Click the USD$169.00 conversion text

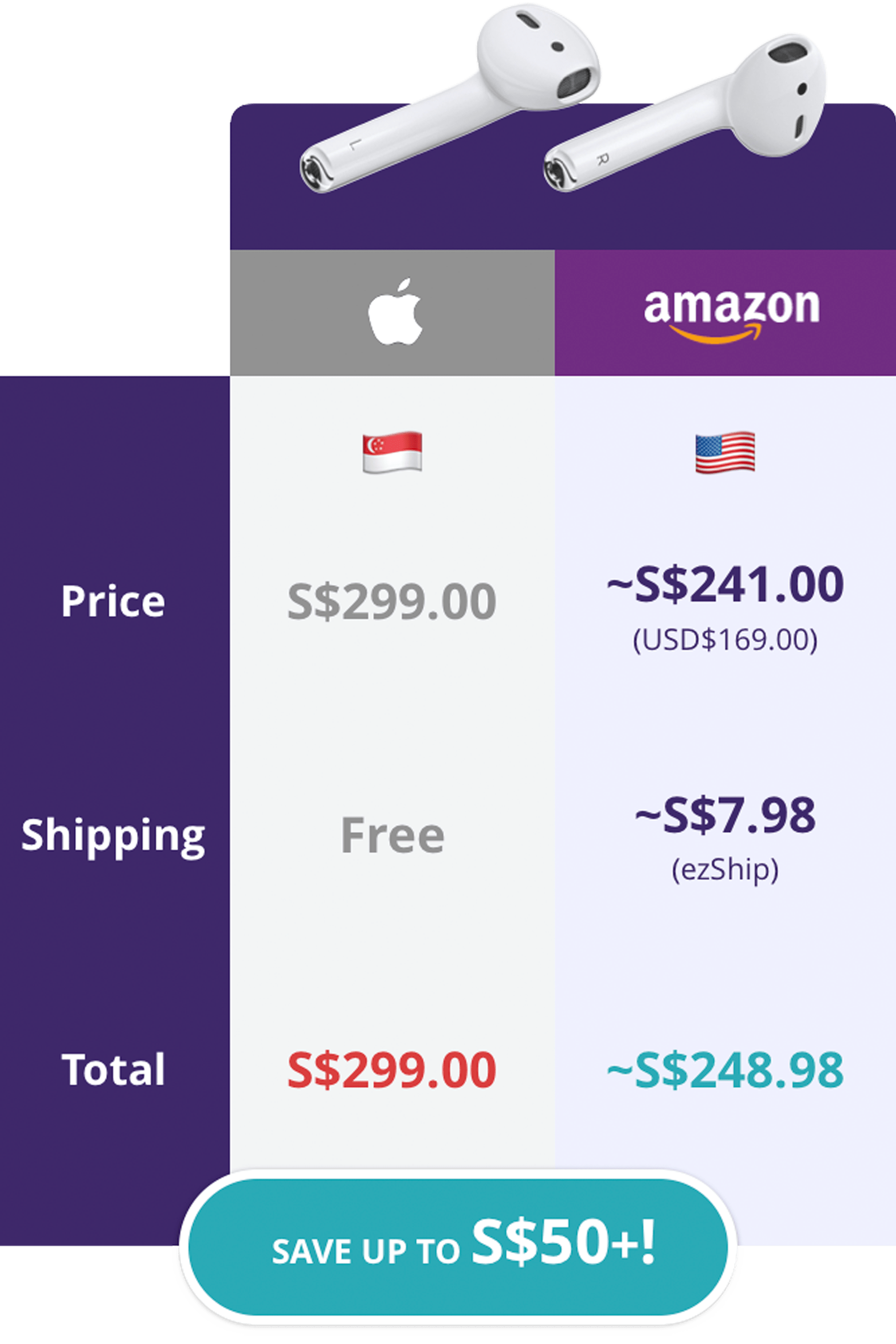[725, 639]
